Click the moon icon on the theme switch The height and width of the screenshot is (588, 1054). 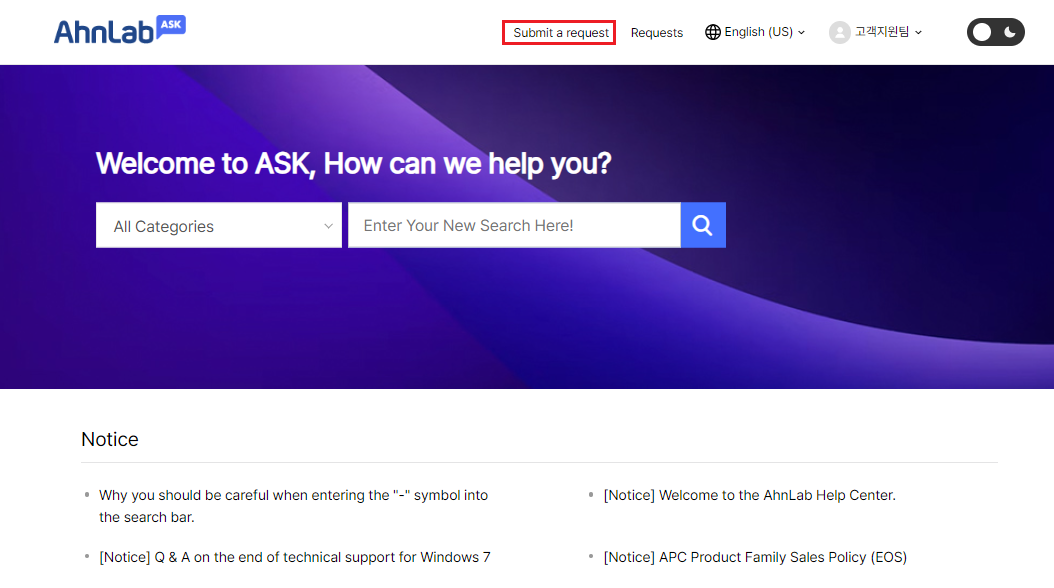[1009, 31]
